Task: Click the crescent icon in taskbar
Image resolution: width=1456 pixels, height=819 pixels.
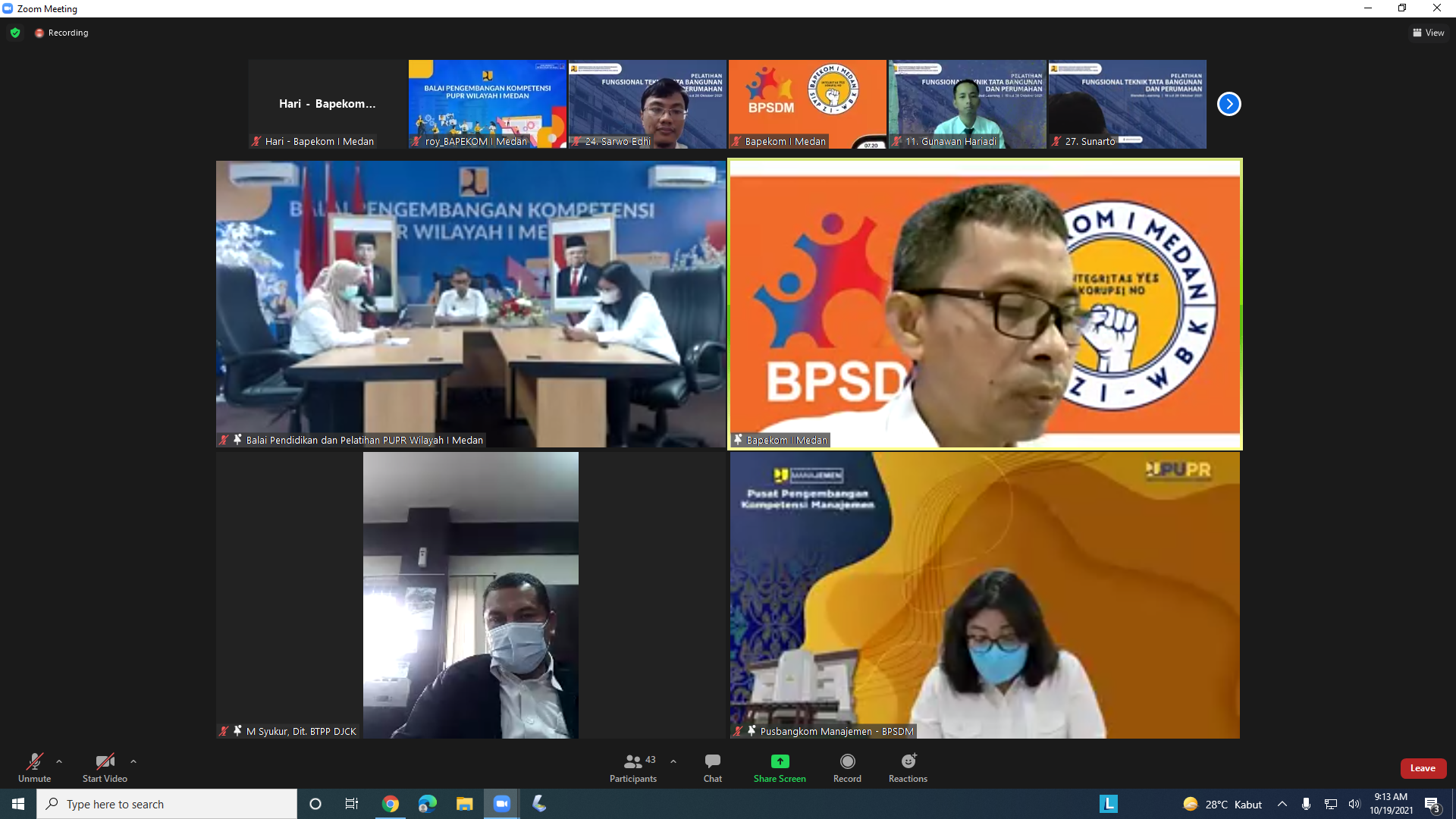Action: pos(539,804)
